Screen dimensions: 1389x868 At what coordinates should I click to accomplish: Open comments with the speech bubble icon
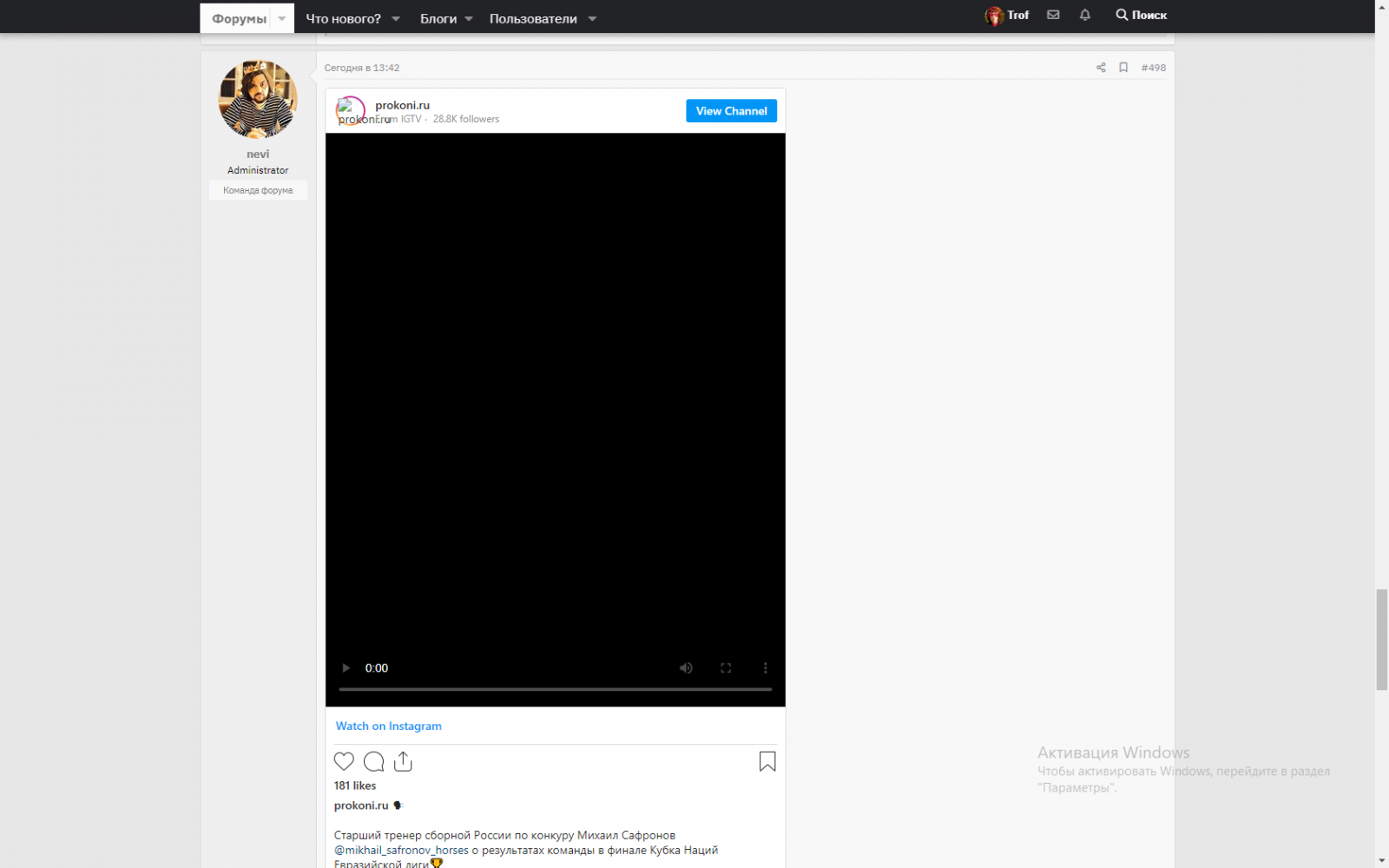[374, 761]
